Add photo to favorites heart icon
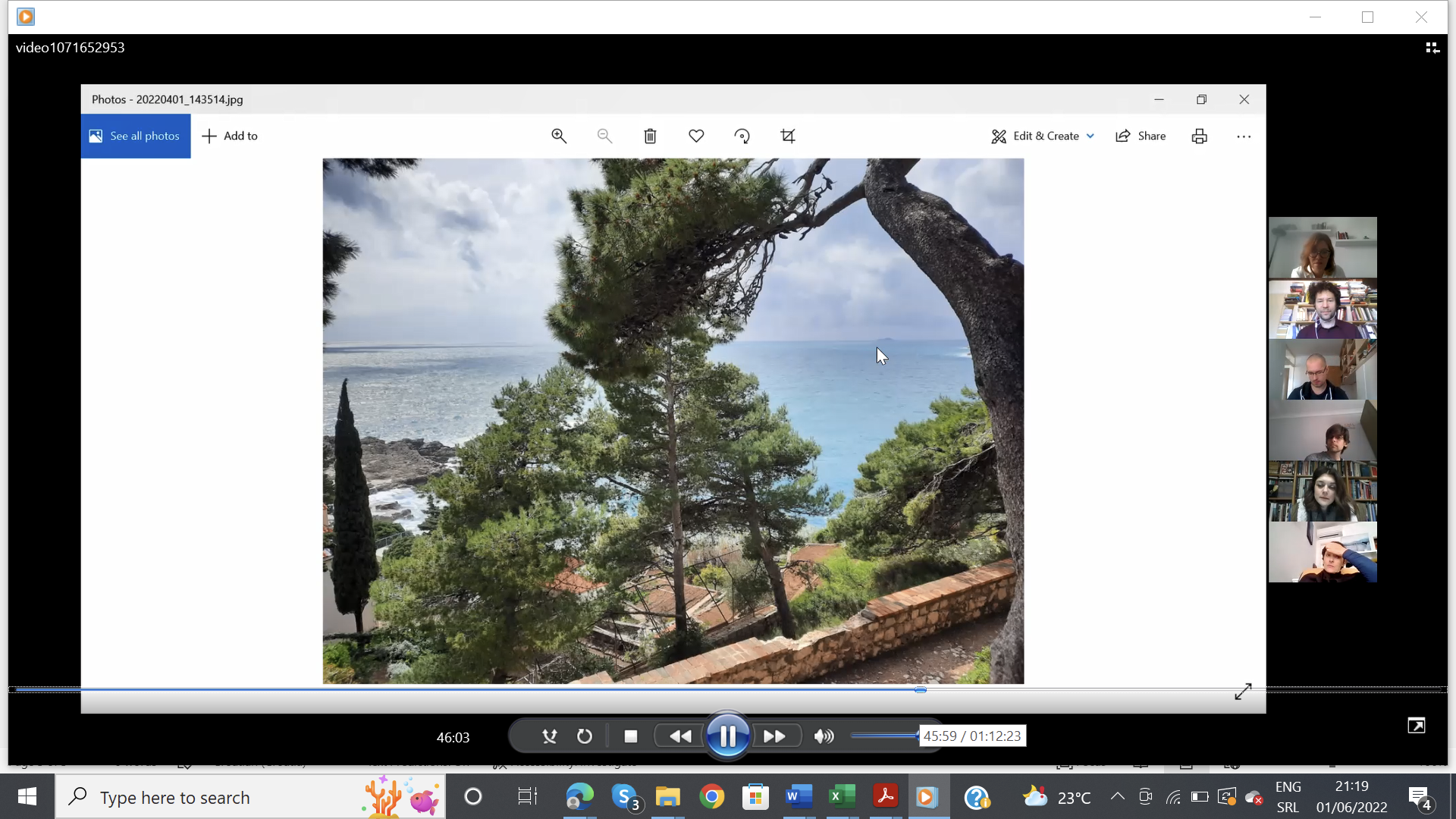 tap(696, 136)
